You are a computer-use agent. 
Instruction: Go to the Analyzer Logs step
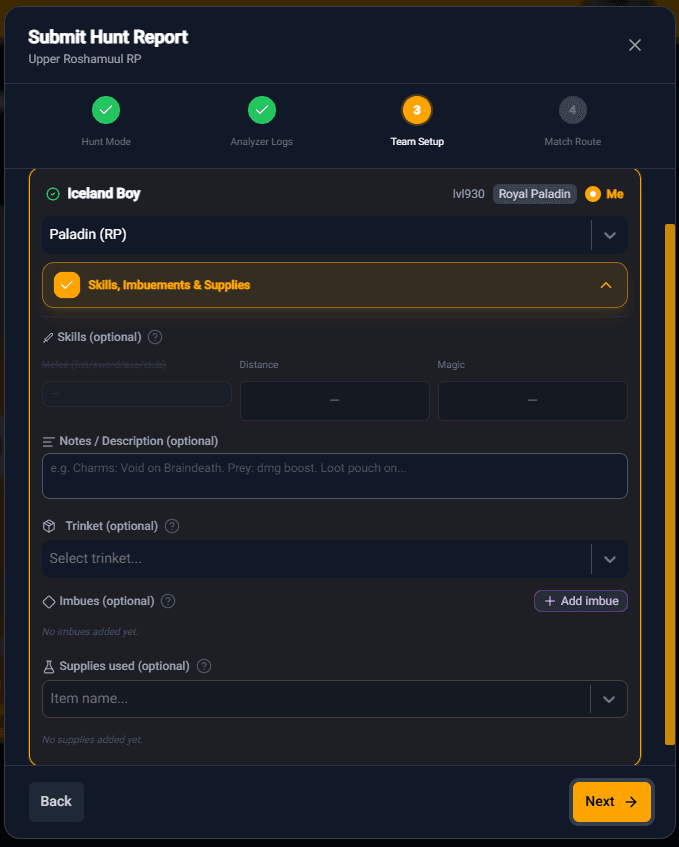tap(261, 110)
